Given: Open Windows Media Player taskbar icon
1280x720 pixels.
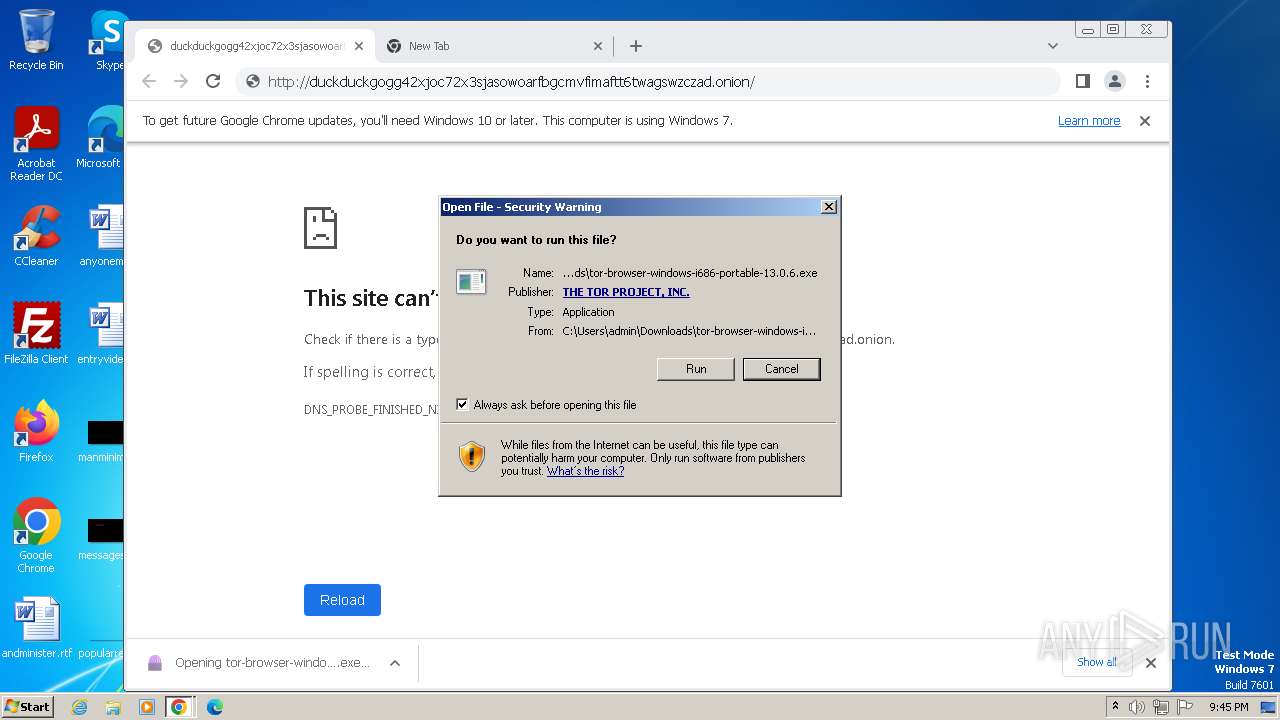Looking at the screenshot, I should click(147, 707).
